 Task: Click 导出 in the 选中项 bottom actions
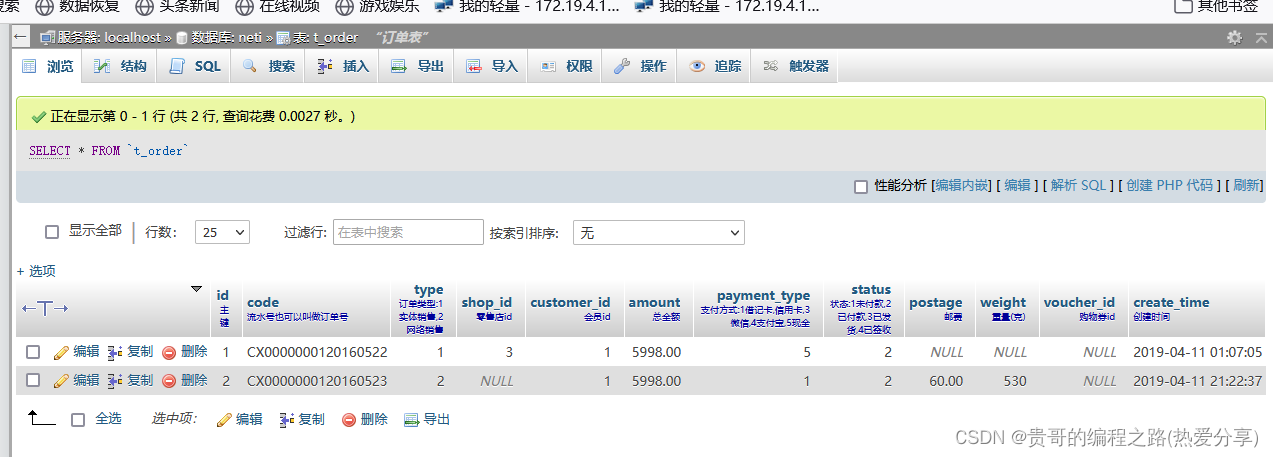pos(427,420)
